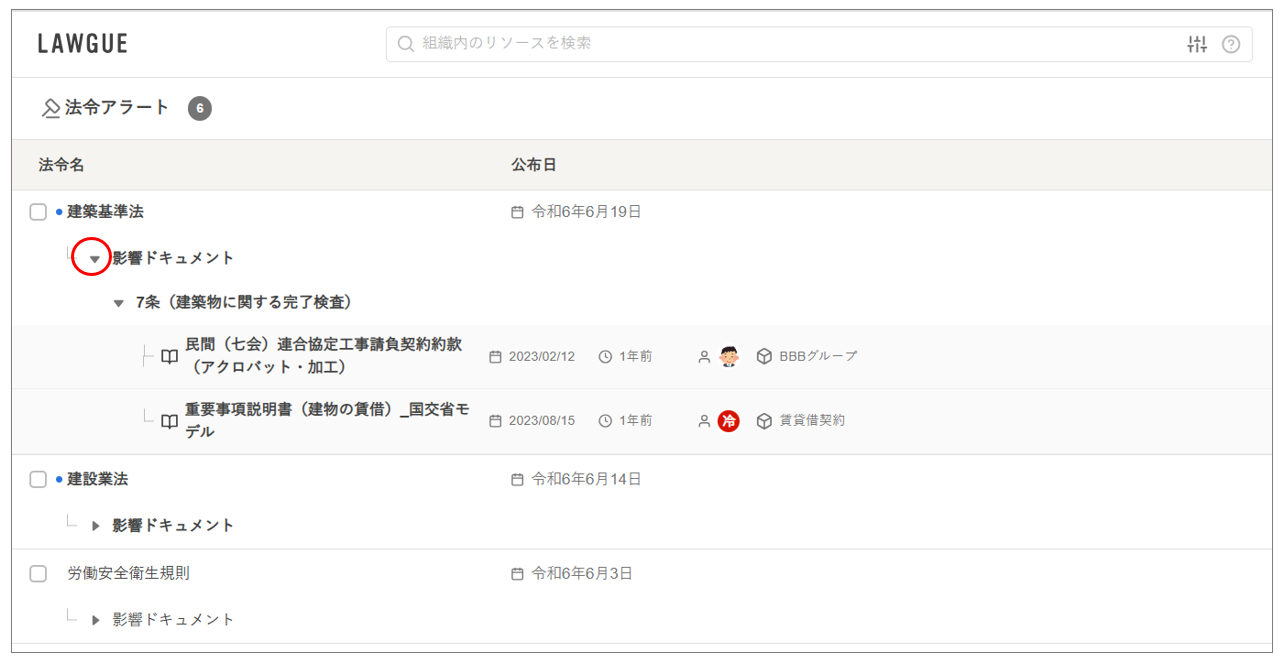The image size is (1284, 661).
Task: Expand 影響ドキュメント under 労働安全衛生規則
Action: 96,620
